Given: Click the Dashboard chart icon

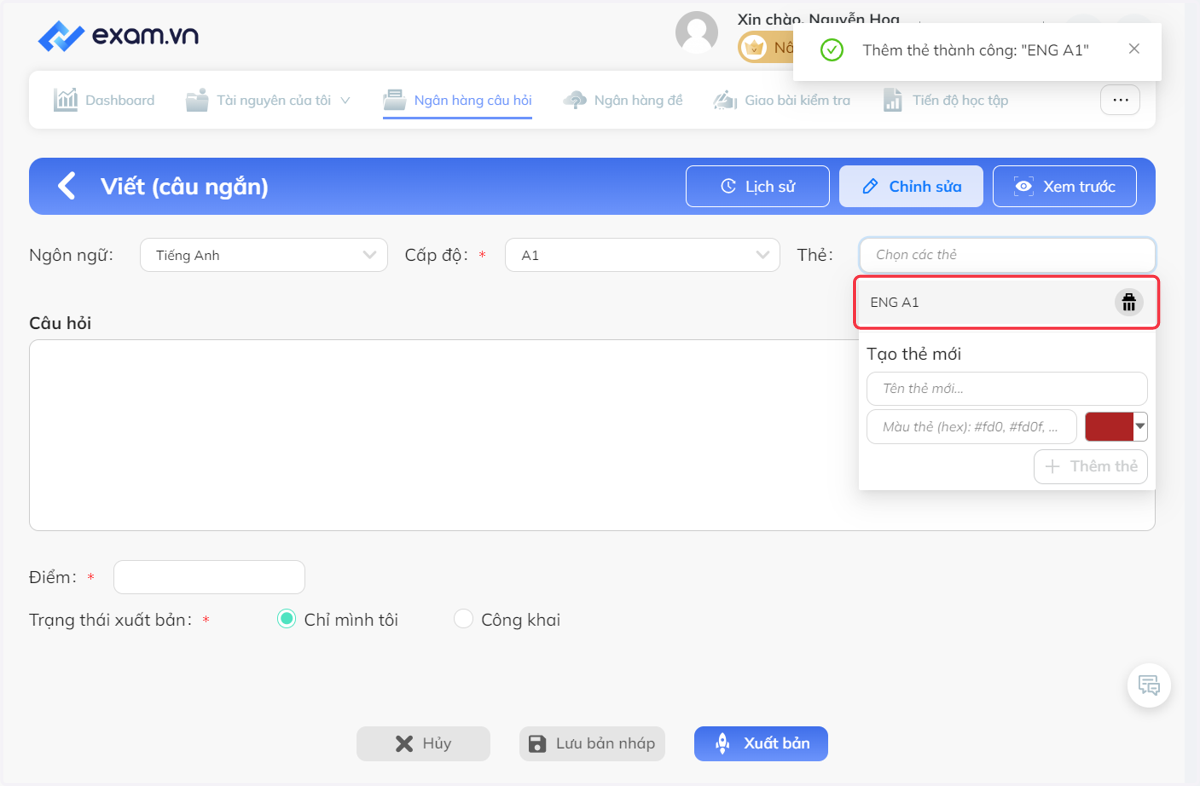Looking at the screenshot, I should 66,99.
